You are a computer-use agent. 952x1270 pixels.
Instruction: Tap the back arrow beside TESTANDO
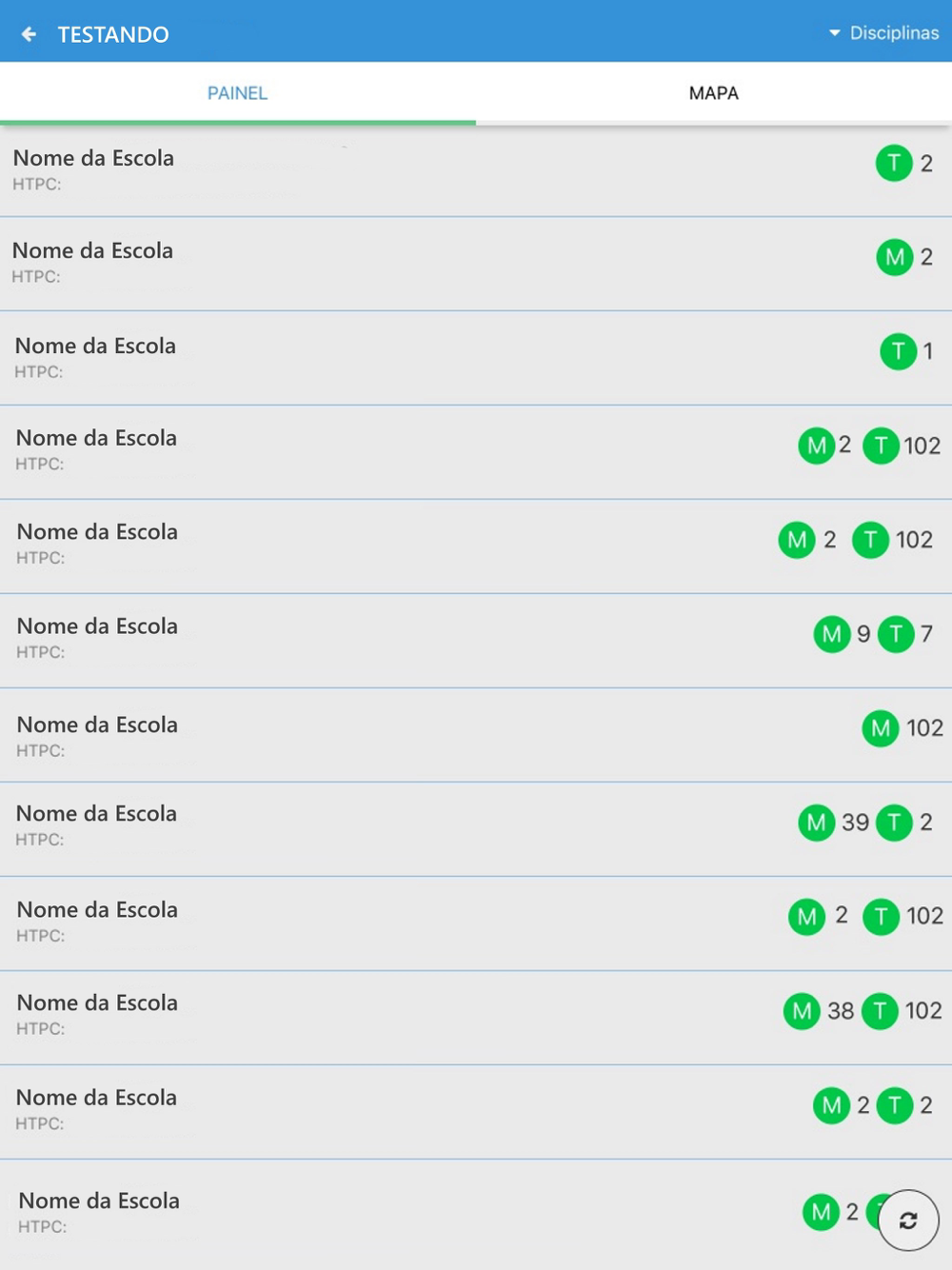pyautogui.click(x=30, y=34)
